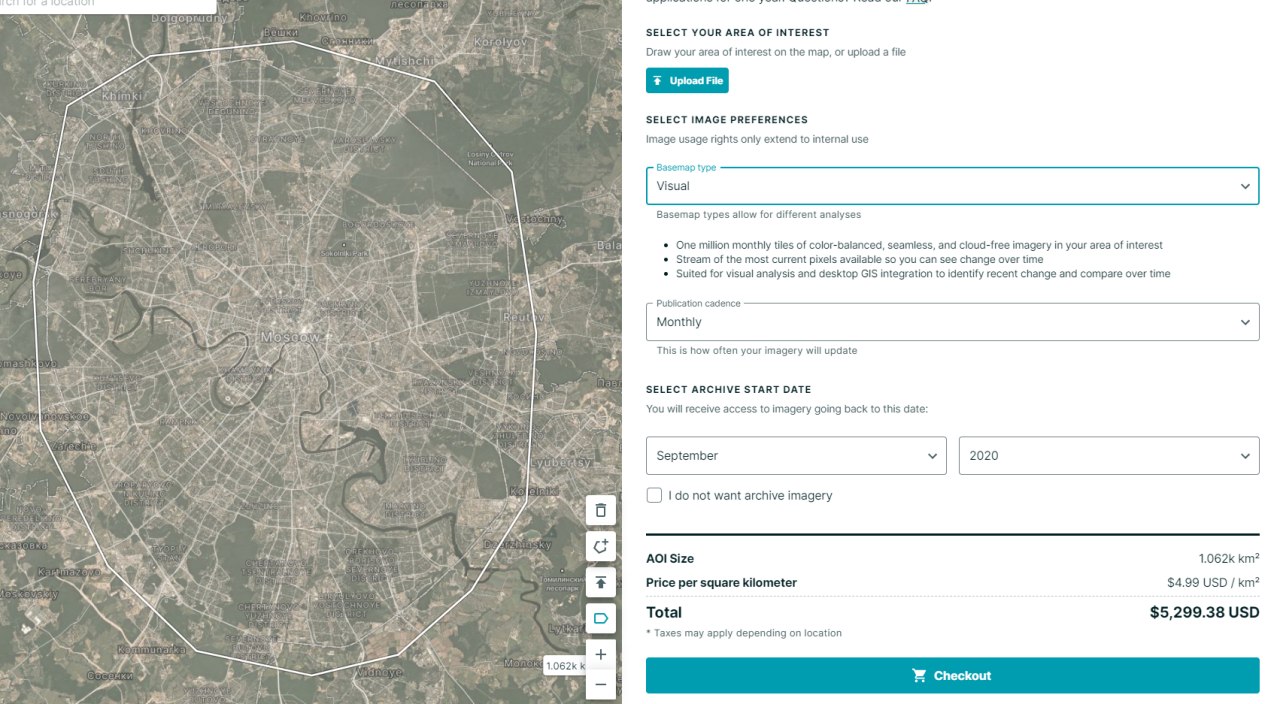Click the Kommunarka label on the map

(152, 649)
